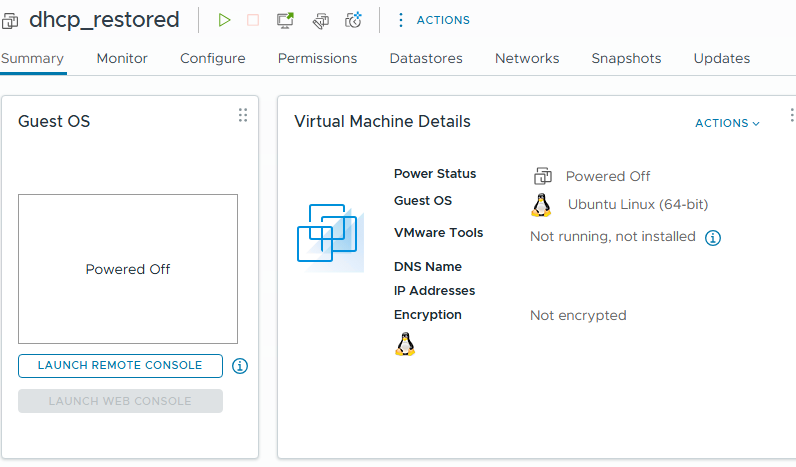The image size is (796, 467).
Task: Open the Configure tab
Action: 213,58
